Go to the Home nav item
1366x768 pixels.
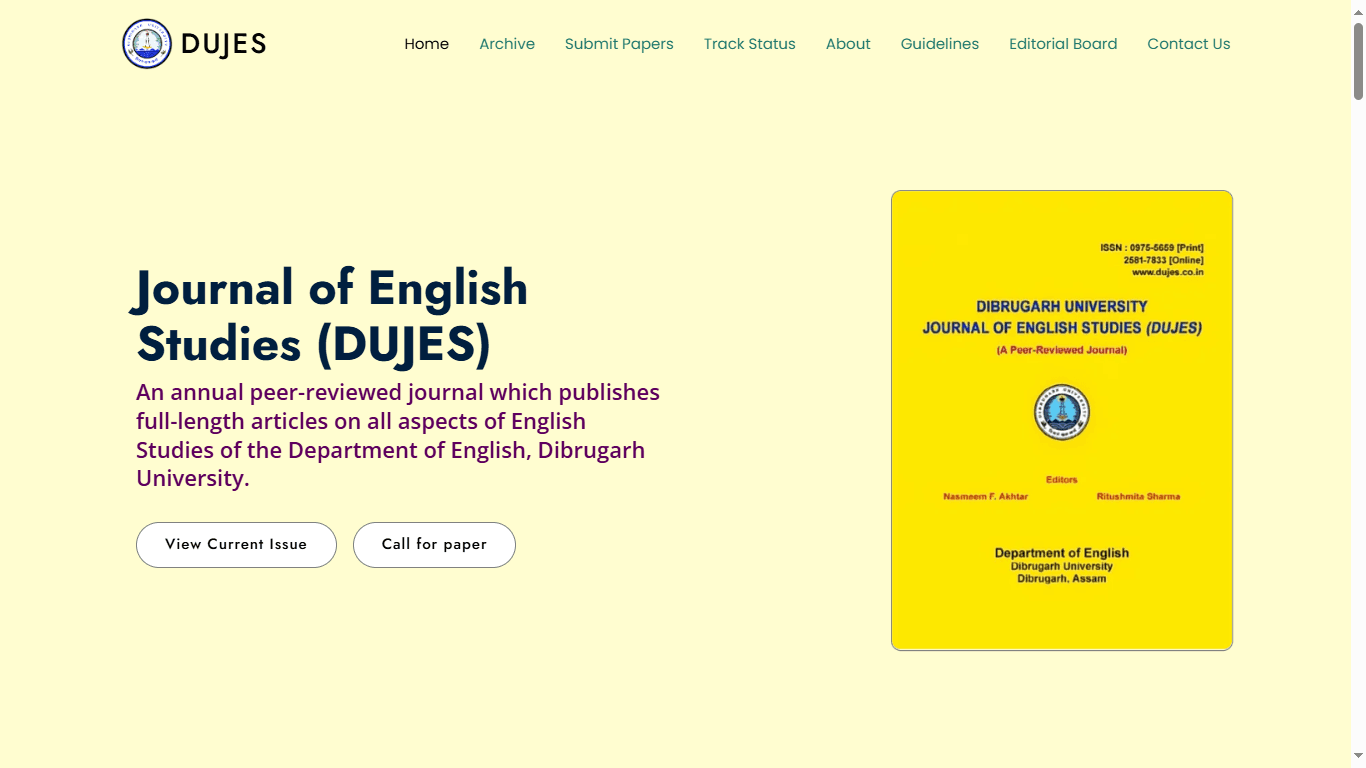pos(426,44)
